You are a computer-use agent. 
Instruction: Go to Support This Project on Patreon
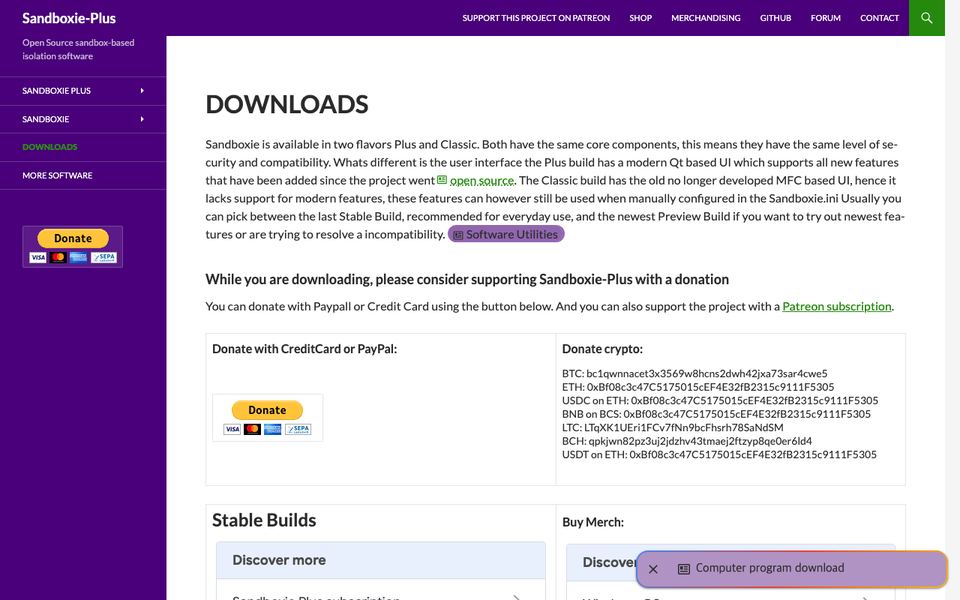coord(536,18)
